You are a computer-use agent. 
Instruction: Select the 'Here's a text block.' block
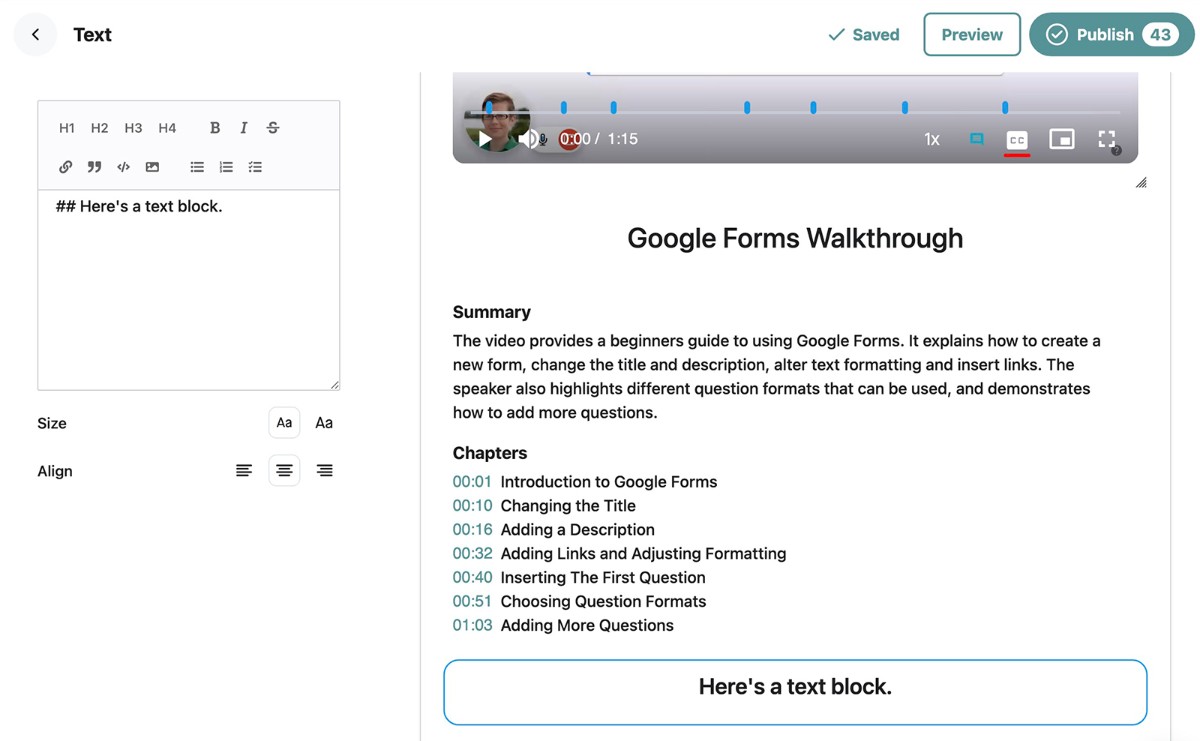click(x=795, y=692)
